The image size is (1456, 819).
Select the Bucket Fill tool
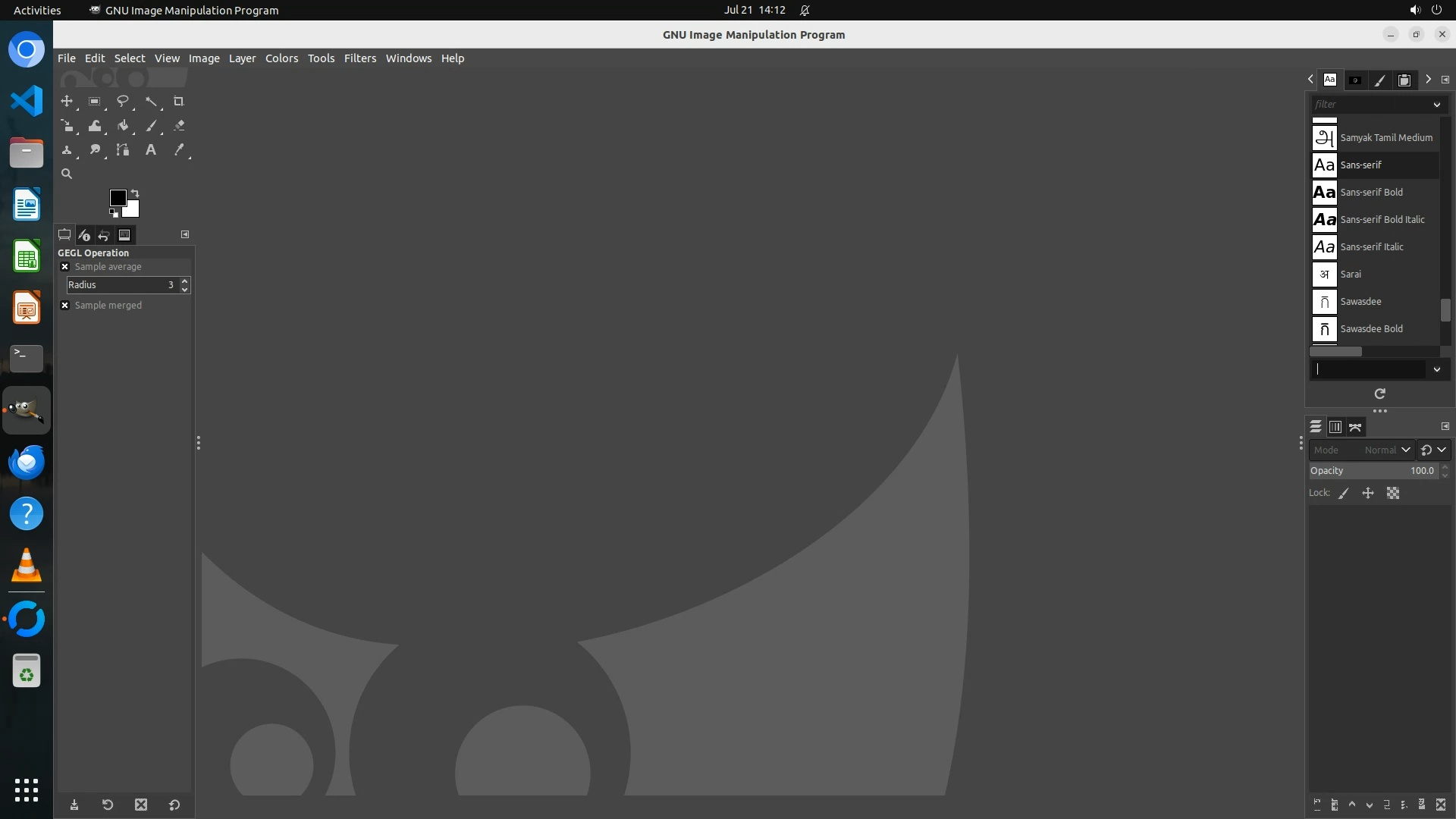(x=122, y=126)
